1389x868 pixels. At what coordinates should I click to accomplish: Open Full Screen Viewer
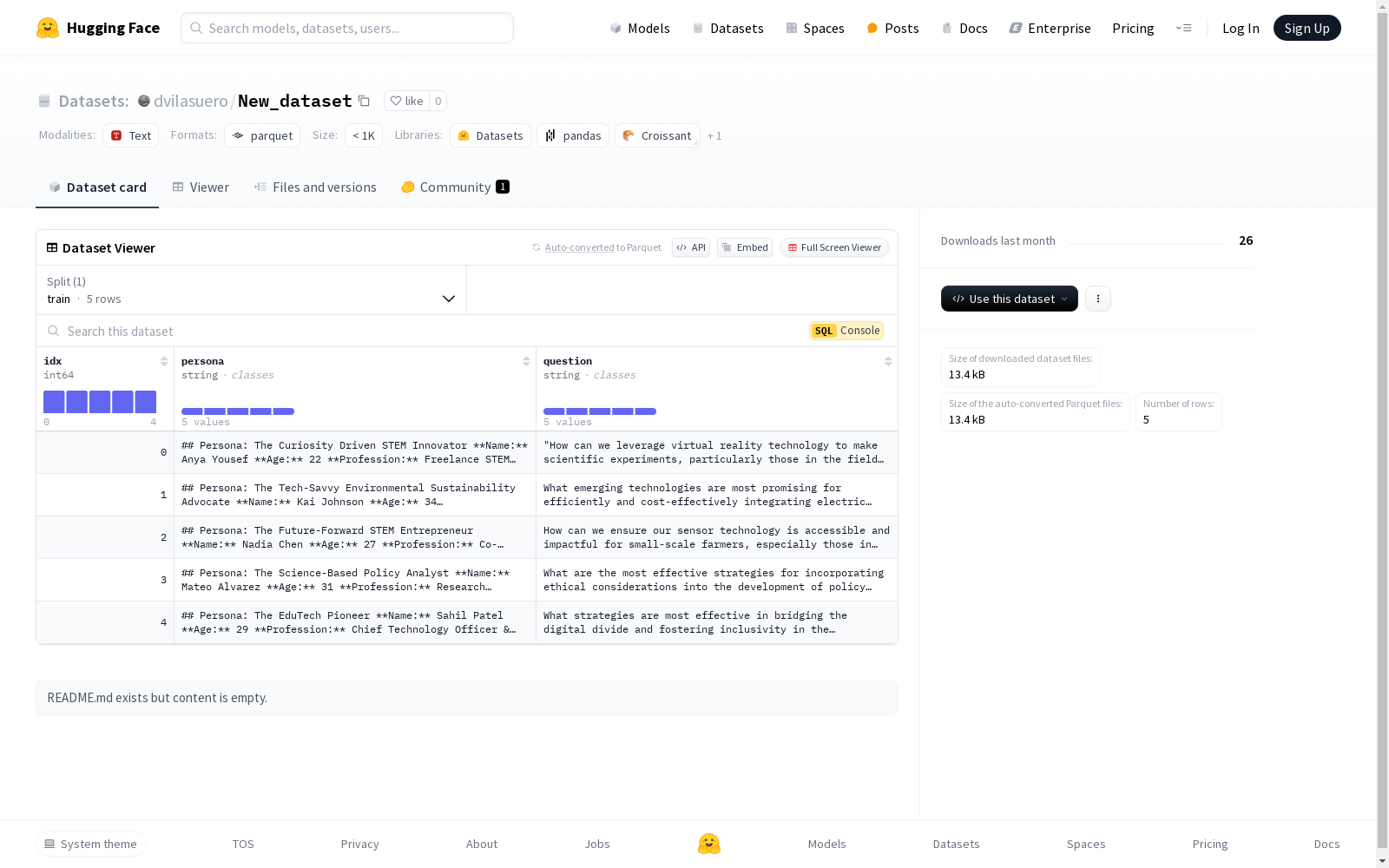pyautogui.click(x=834, y=247)
